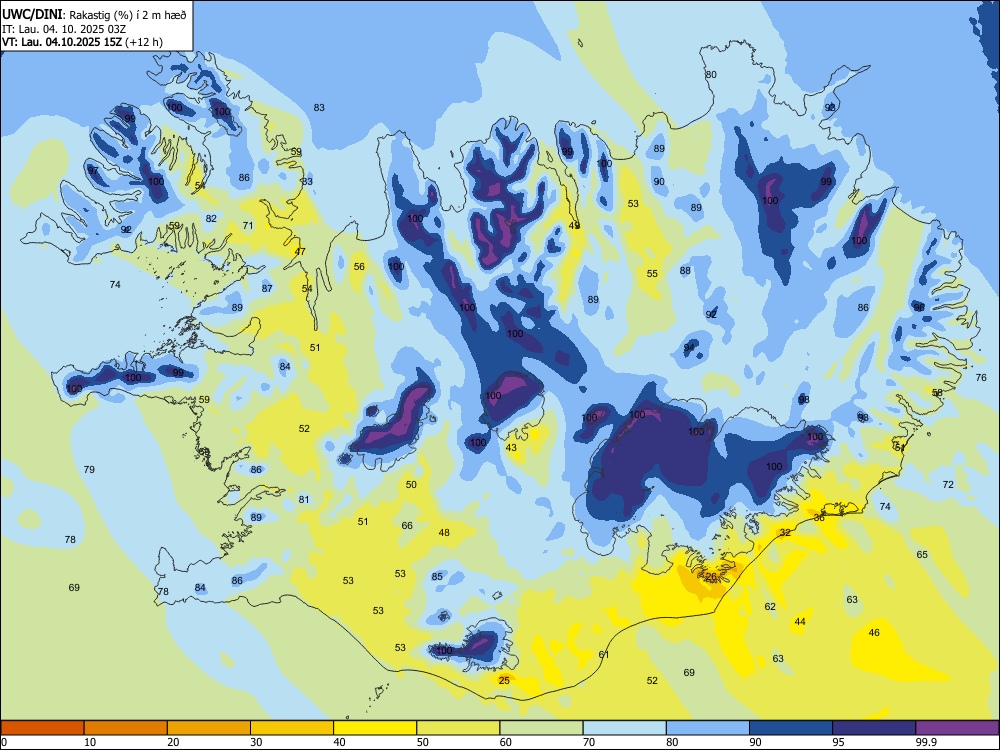Click the dark blue 90–95 legend swatch
This screenshot has height=750, width=1000.
791,728
